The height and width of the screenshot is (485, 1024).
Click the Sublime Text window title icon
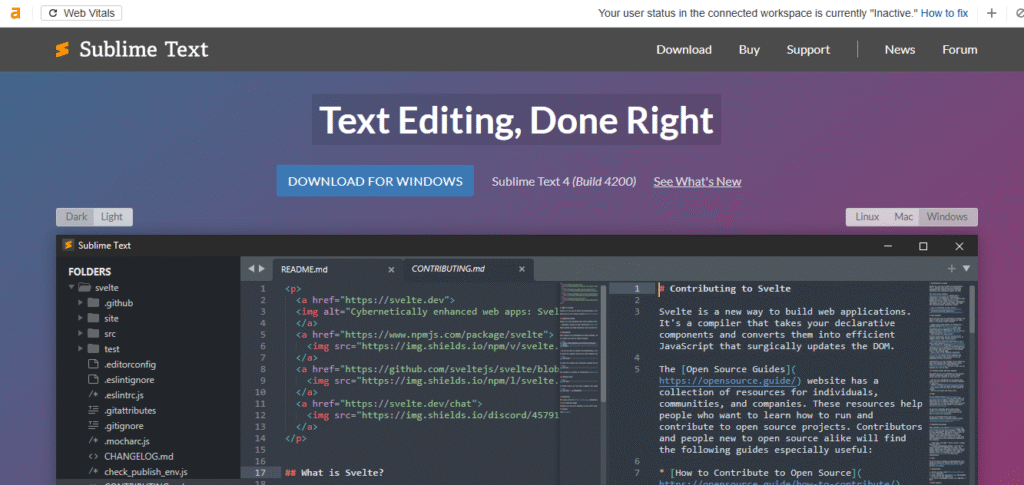coord(67,245)
